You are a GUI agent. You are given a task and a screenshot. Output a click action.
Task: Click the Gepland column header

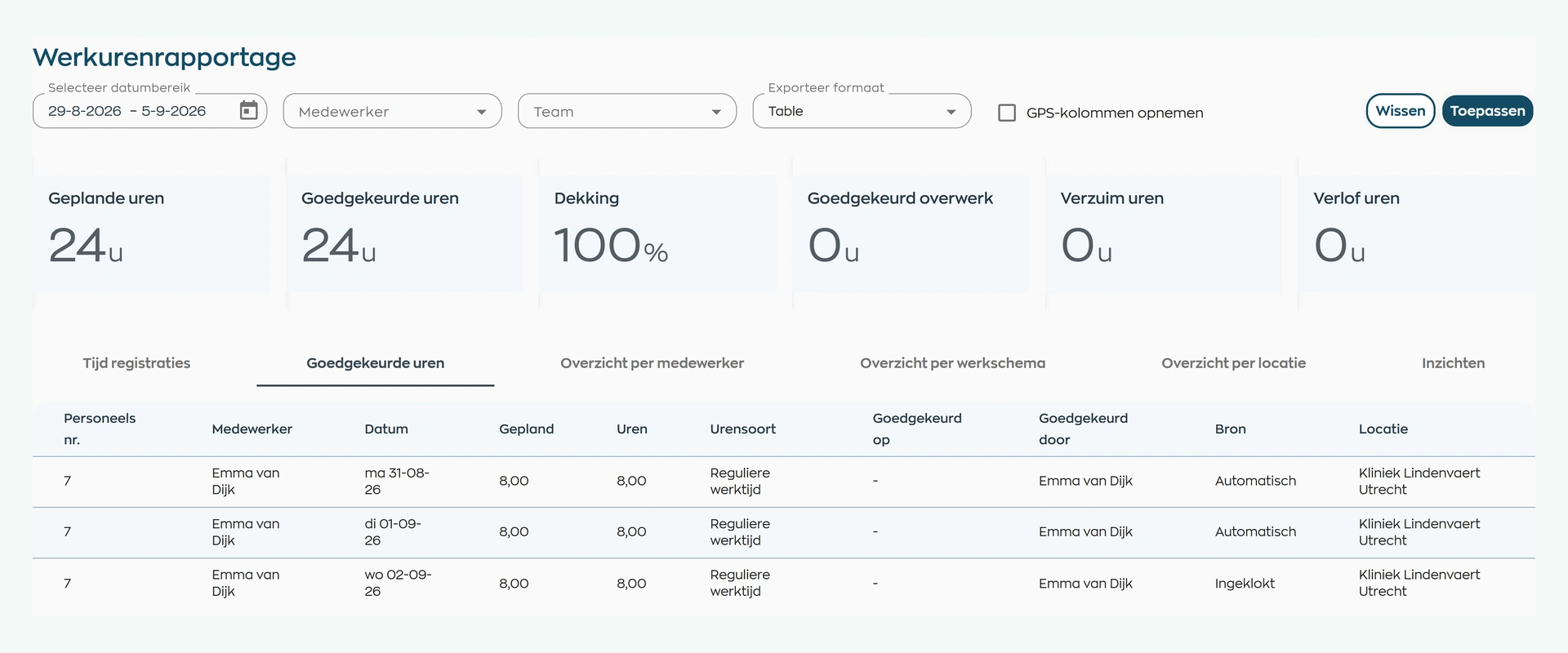point(526,429)
